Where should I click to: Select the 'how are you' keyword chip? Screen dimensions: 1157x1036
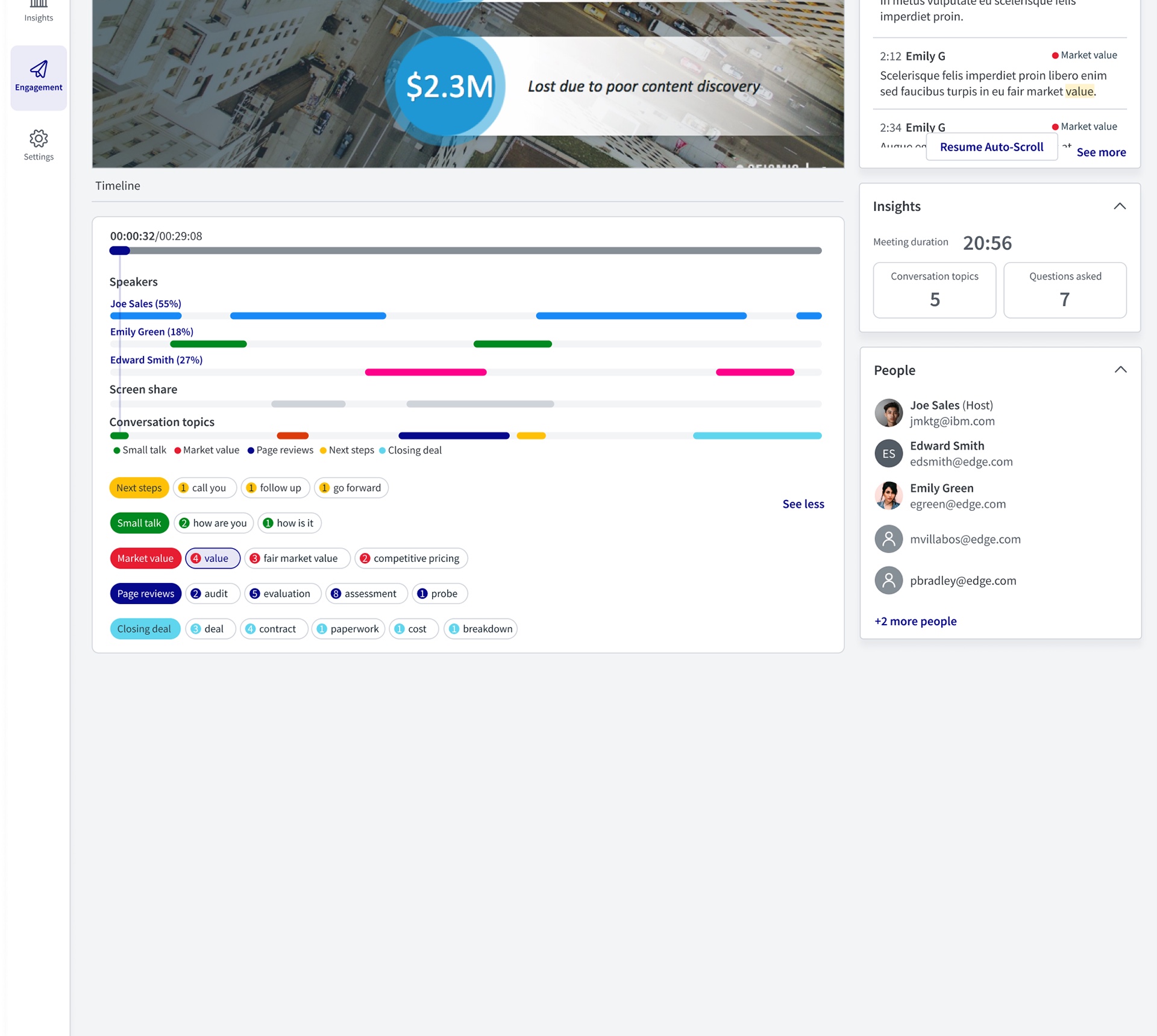coord(214,523)
